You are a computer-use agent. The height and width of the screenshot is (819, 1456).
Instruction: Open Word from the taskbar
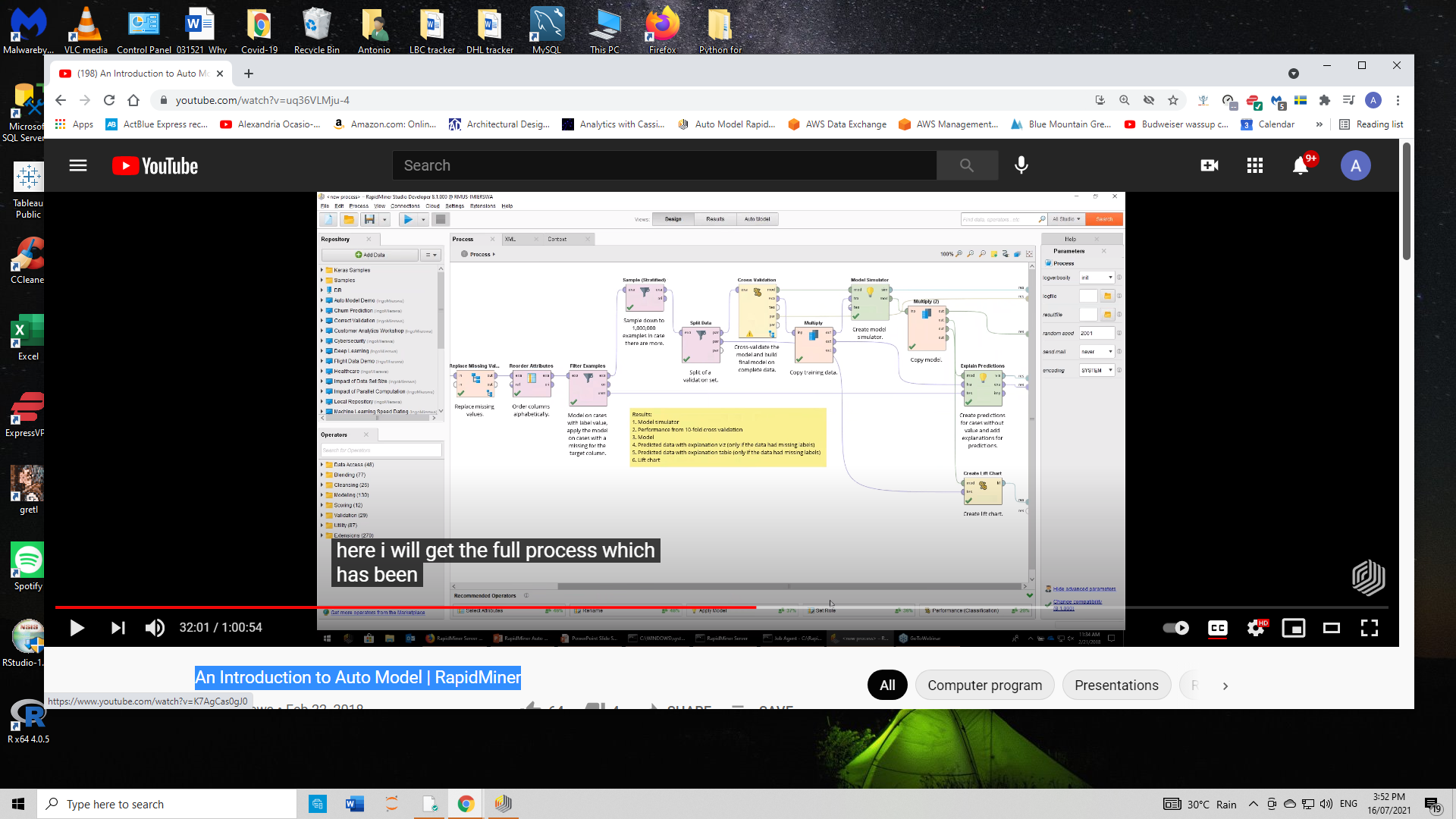coord(354,804)
